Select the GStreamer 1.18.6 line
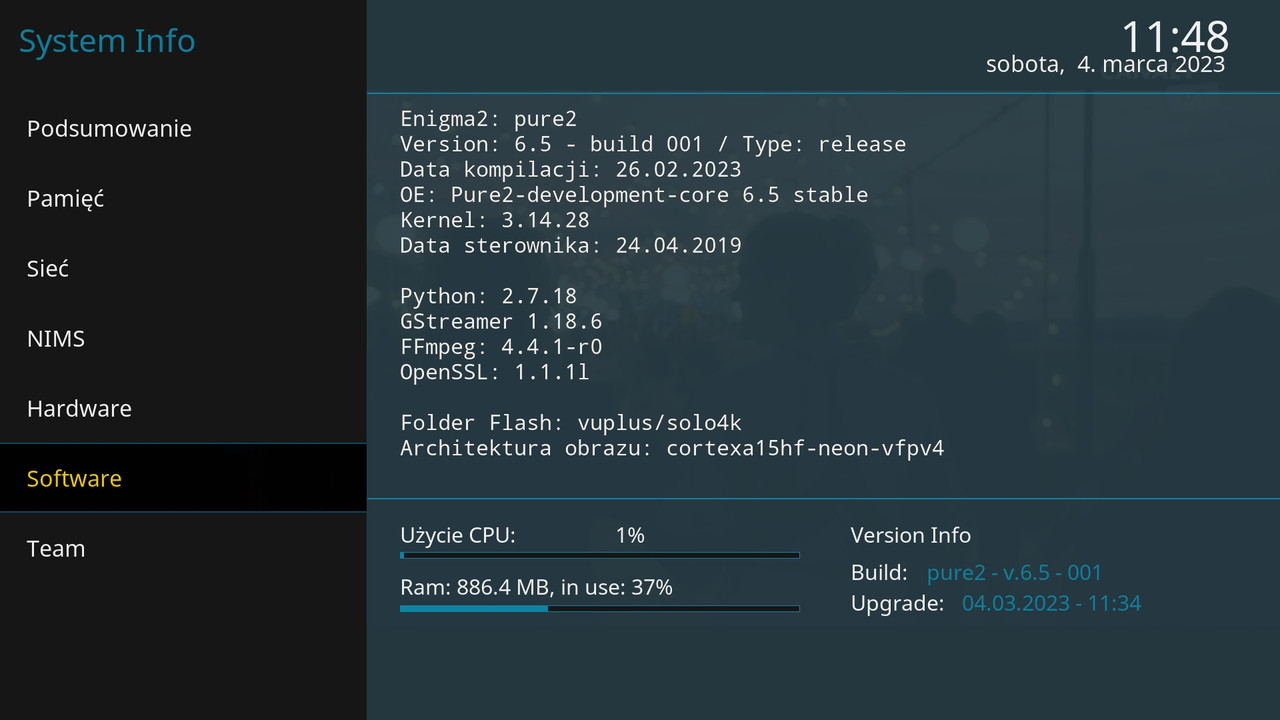 501,322
